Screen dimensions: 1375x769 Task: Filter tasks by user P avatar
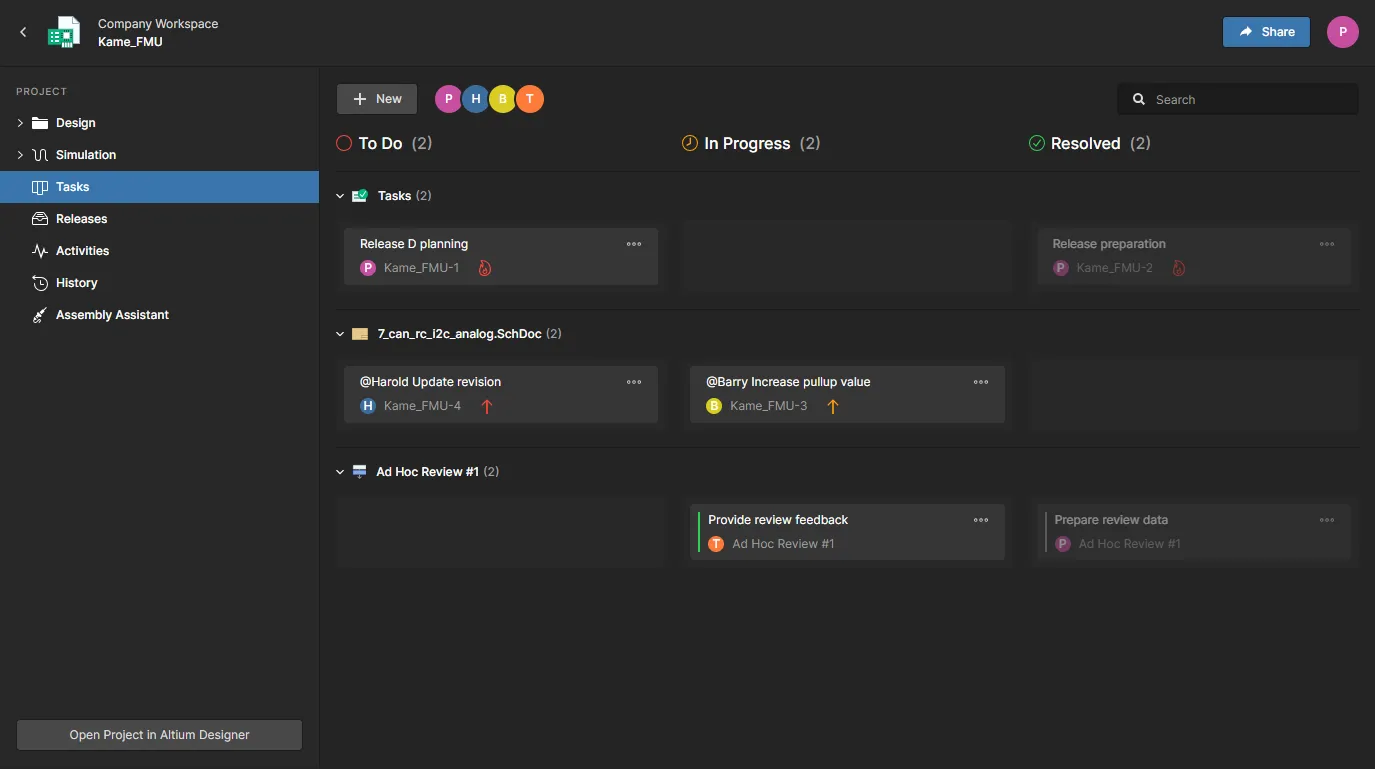(x=448, y=99)
